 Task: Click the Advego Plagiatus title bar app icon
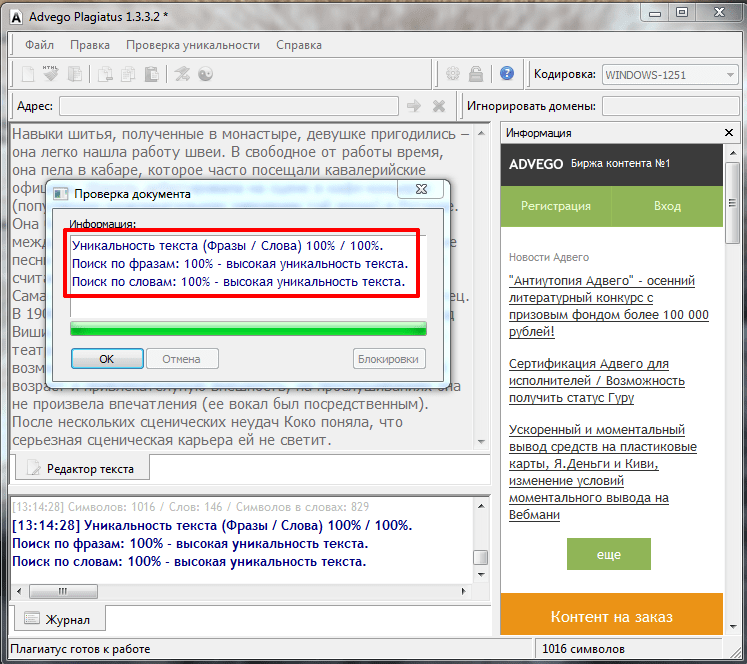[16, 17]
